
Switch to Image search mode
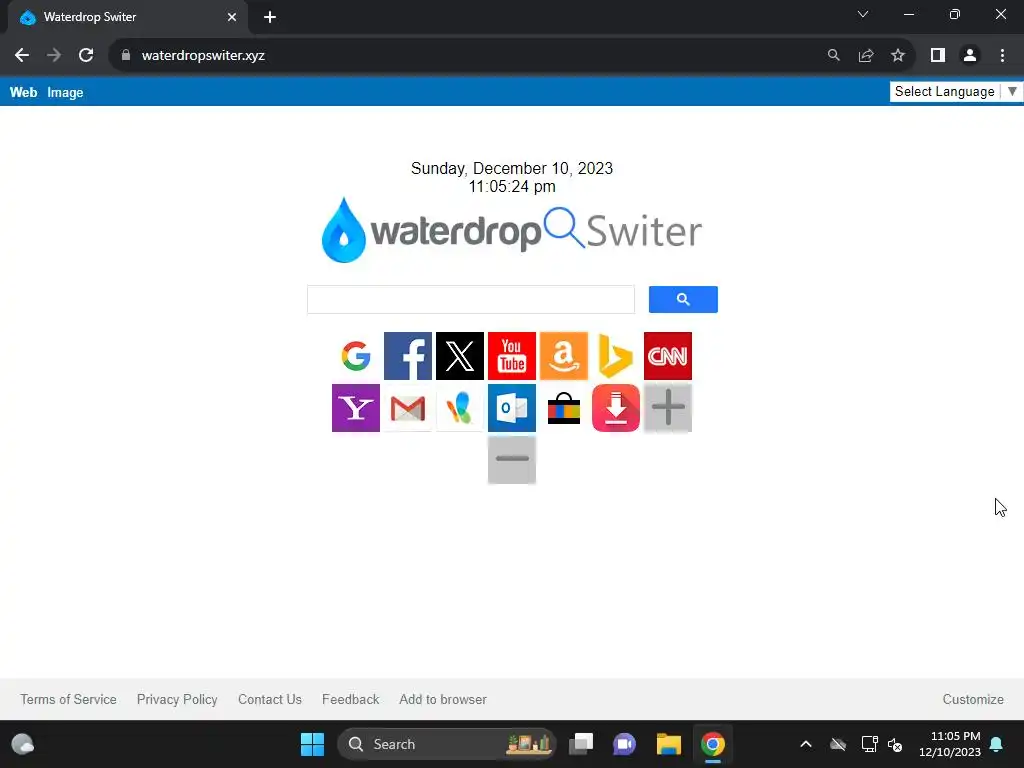tap(65, 92)
